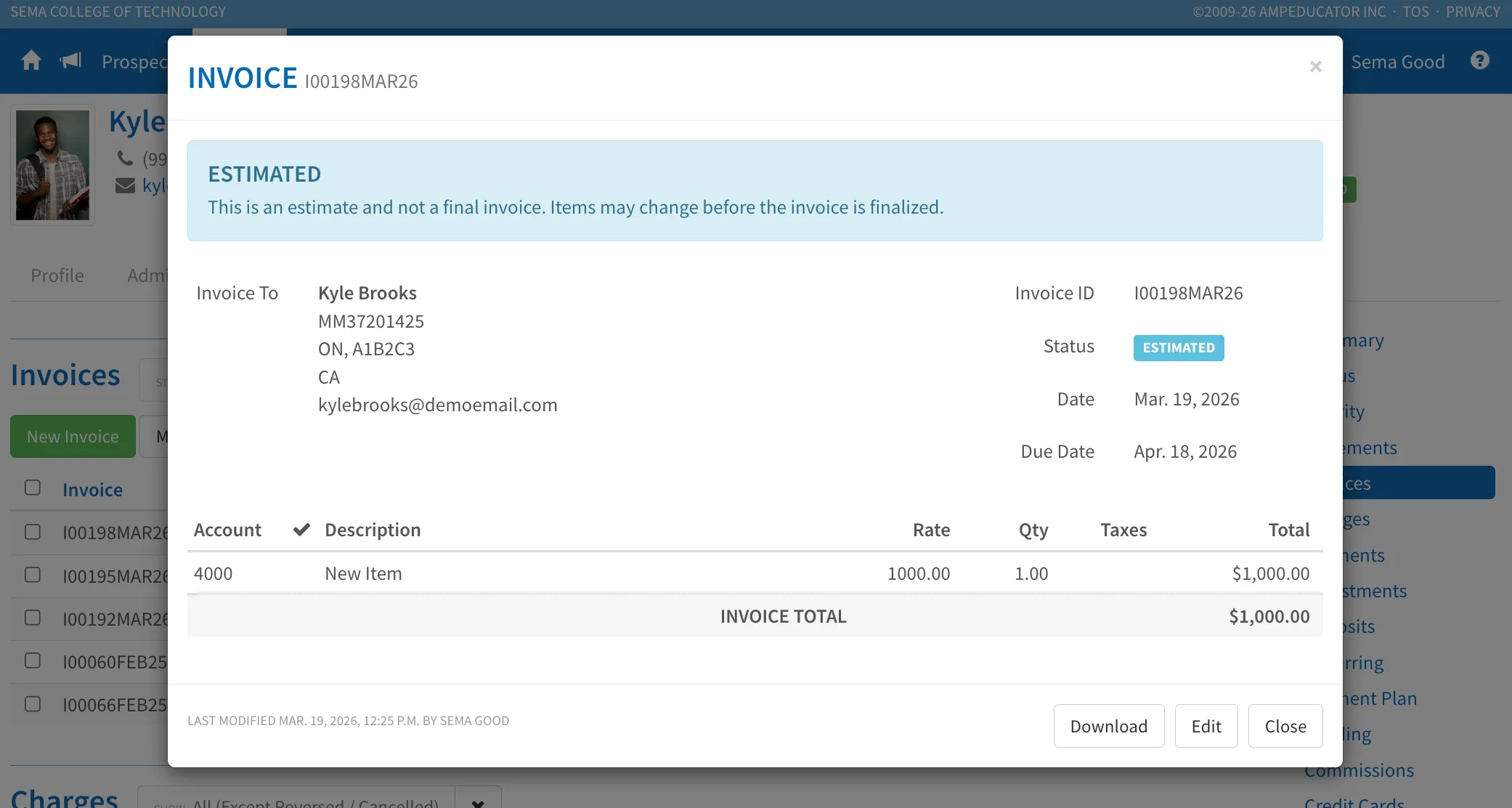Open the PRIVACY link in header
1512x808 pixels.
(1473, 12)
